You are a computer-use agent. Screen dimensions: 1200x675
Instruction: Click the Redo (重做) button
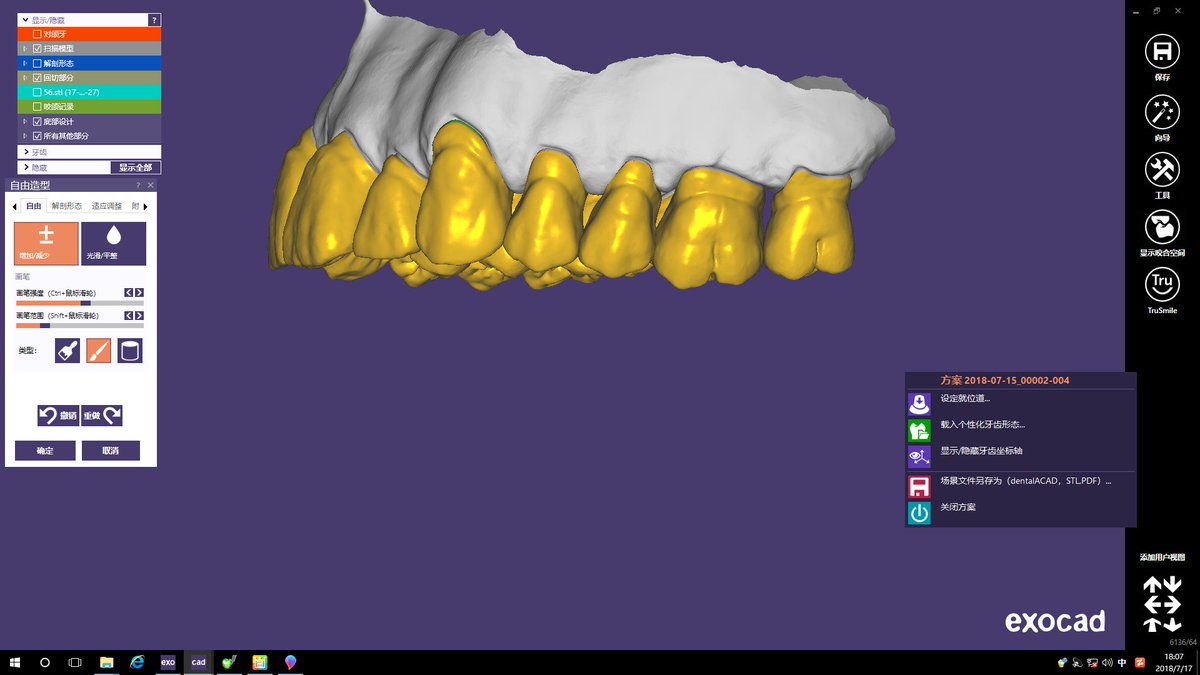coord(102,415)
